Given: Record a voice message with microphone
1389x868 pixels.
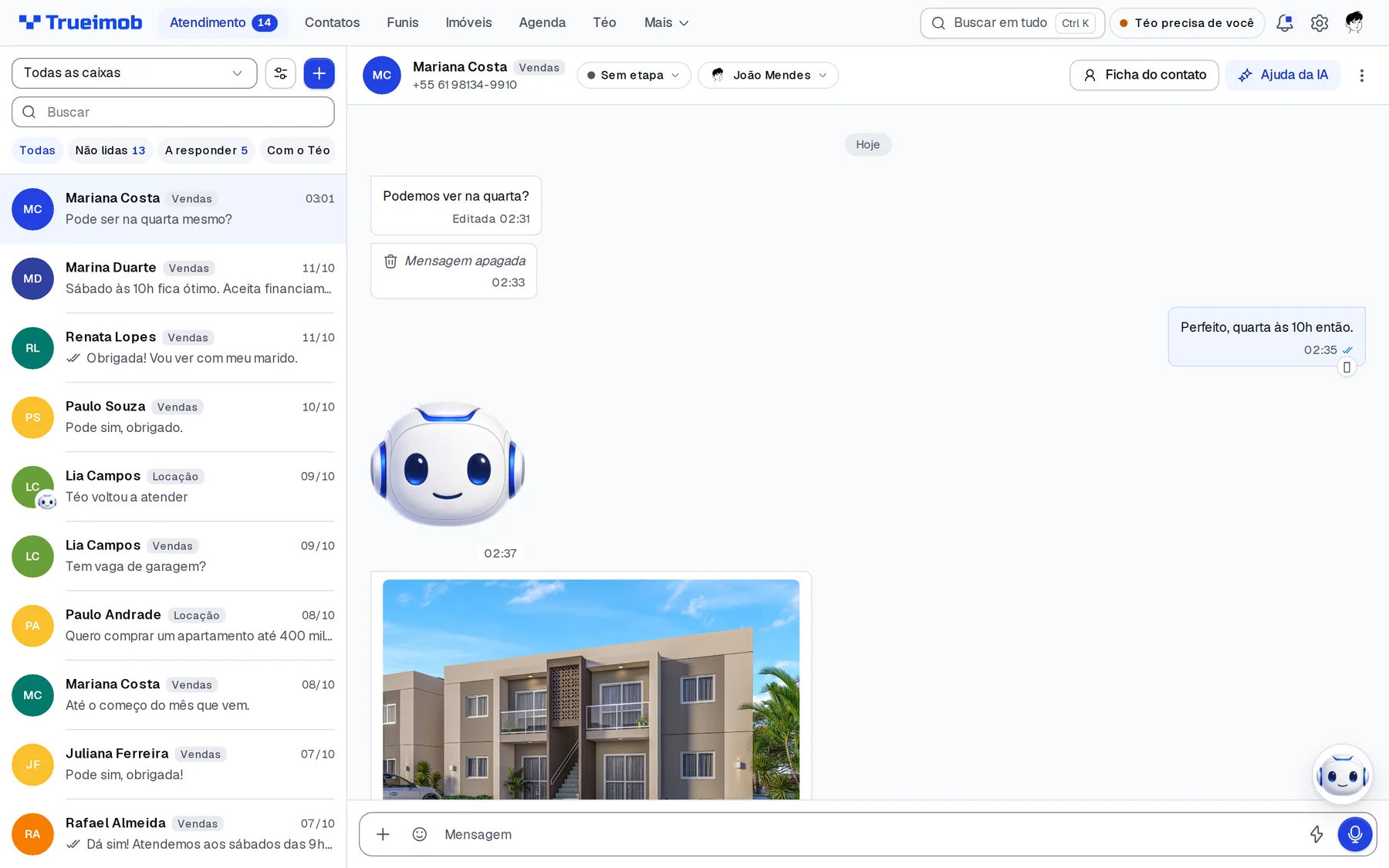Looking at the screenshot, I should [x=1355, y=834].
